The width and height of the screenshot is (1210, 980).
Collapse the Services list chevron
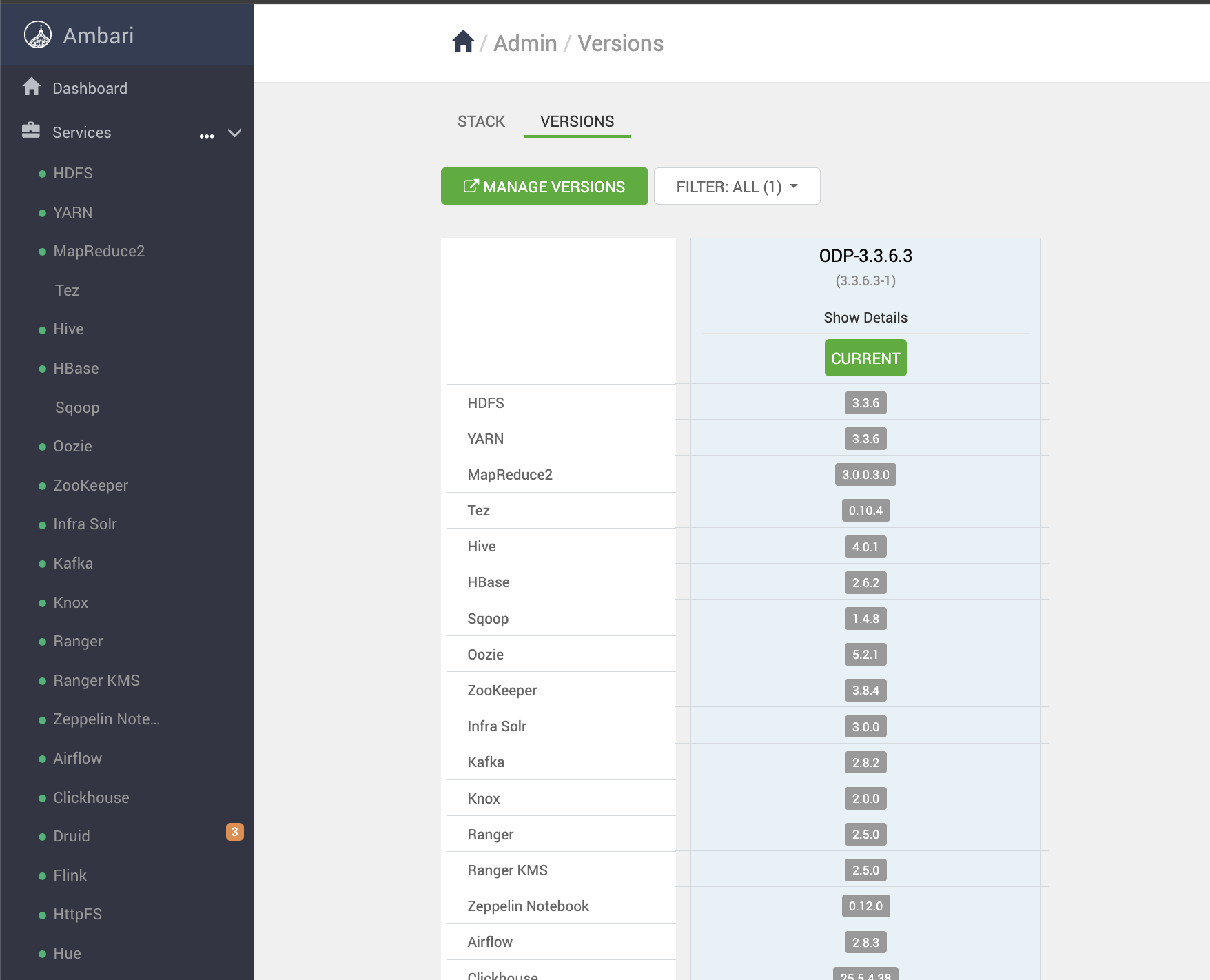pyautogui.click(x=235, y=132)
